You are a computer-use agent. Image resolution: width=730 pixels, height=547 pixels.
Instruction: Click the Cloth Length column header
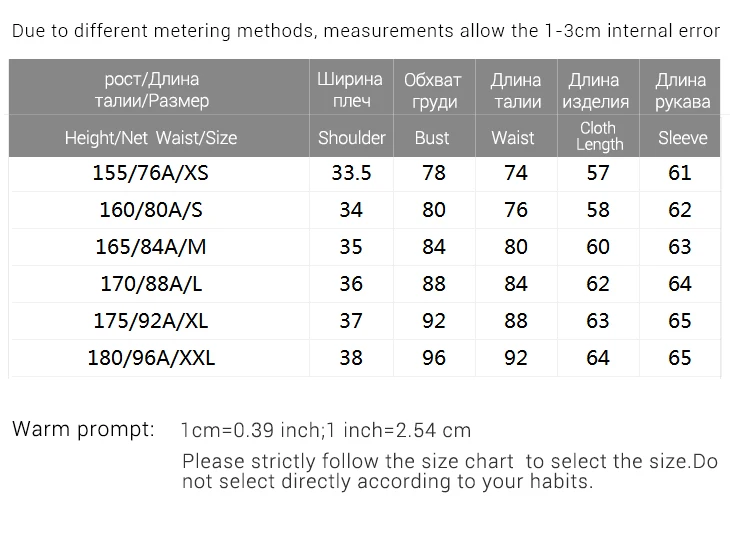coord(599,136)
